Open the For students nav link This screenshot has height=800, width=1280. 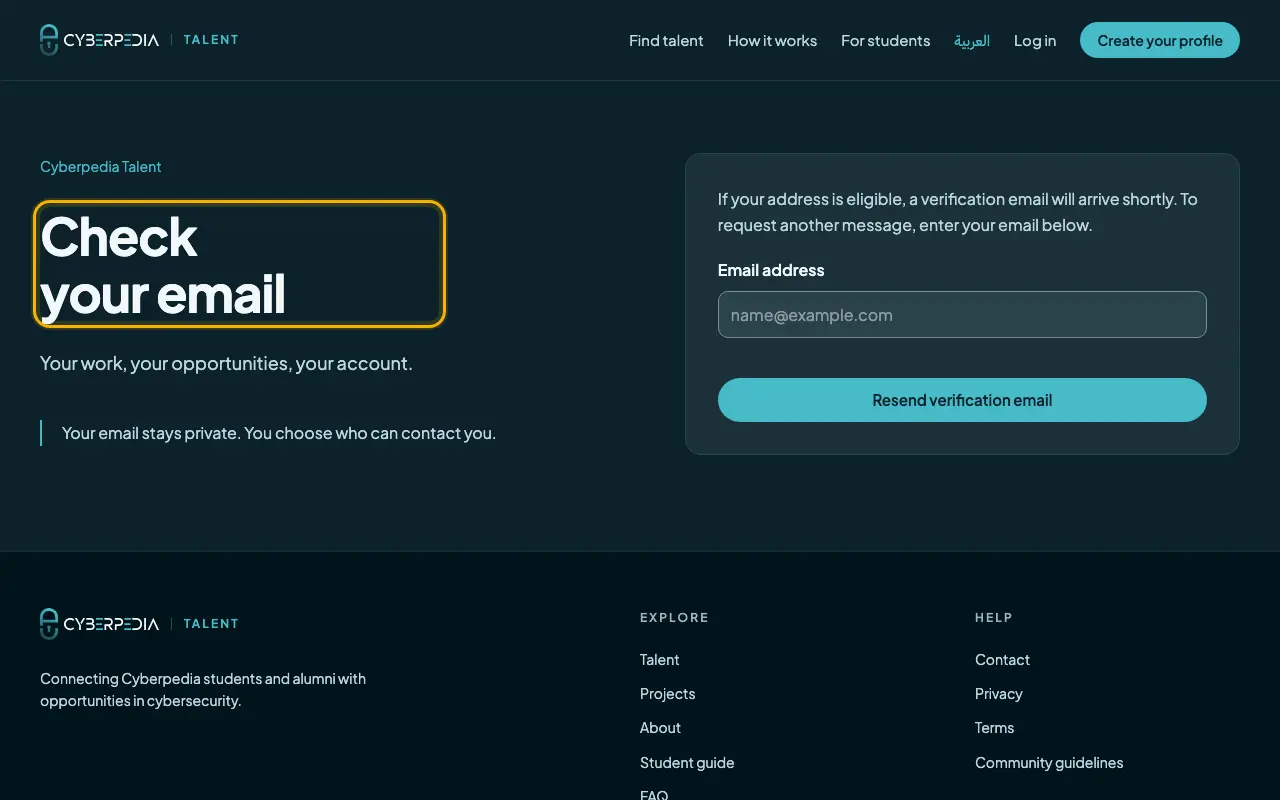point(886,41)
